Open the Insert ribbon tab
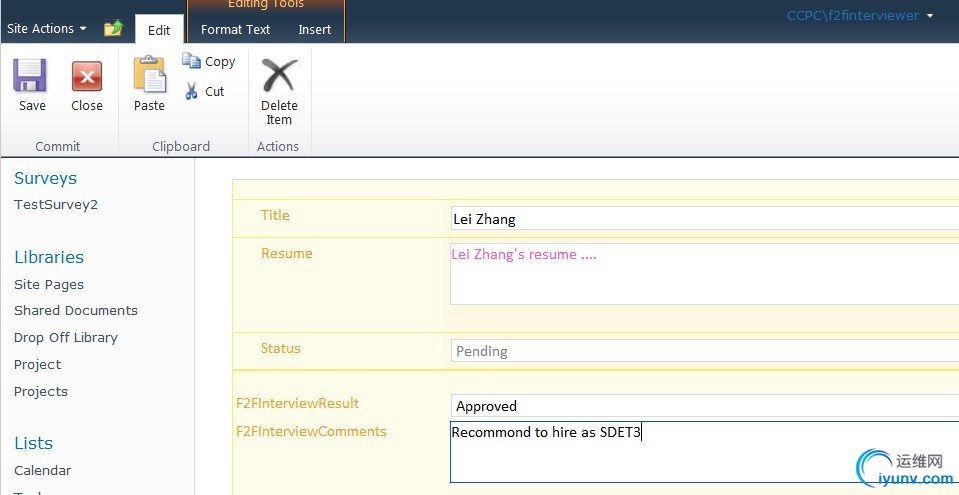The width and height of the screenshot is (959, 495). [314, 29]
